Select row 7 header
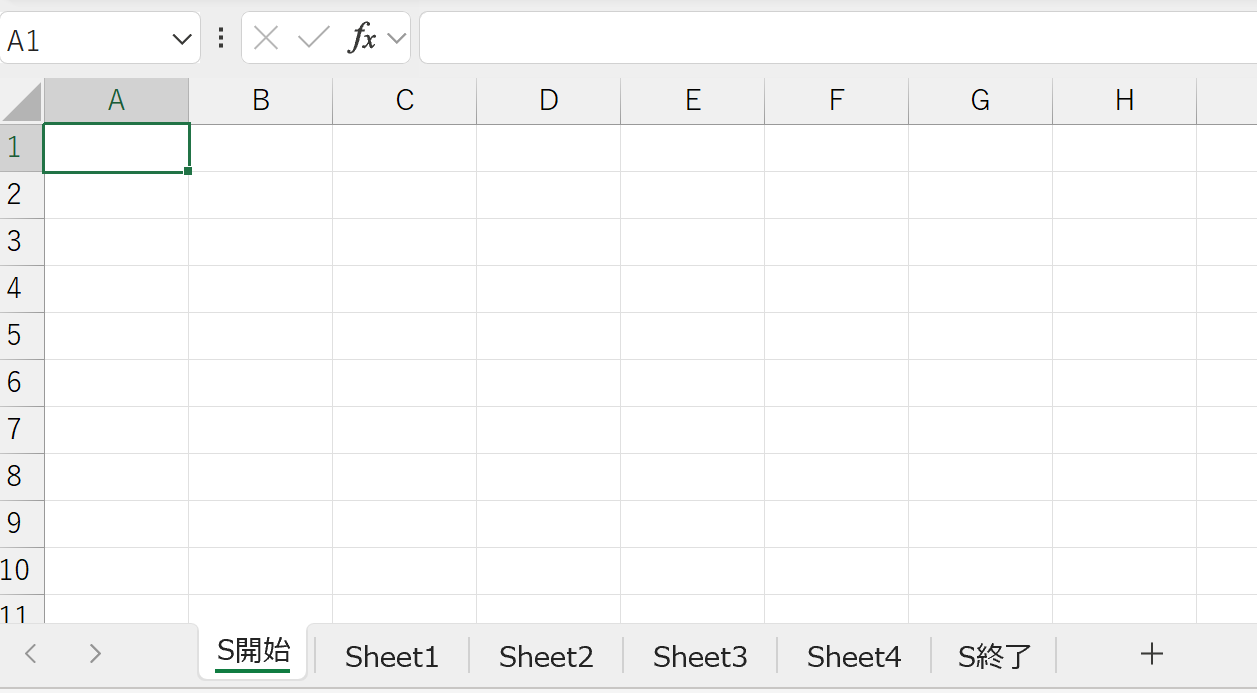Screen dimensions: 1257x693 click(22, 430)
